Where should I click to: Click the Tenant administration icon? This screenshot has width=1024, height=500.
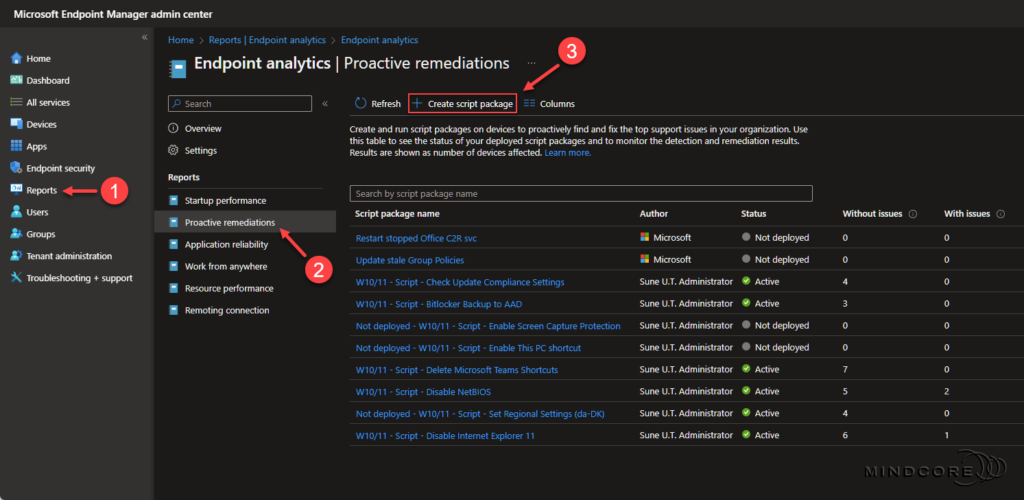(x=17, y=256)
